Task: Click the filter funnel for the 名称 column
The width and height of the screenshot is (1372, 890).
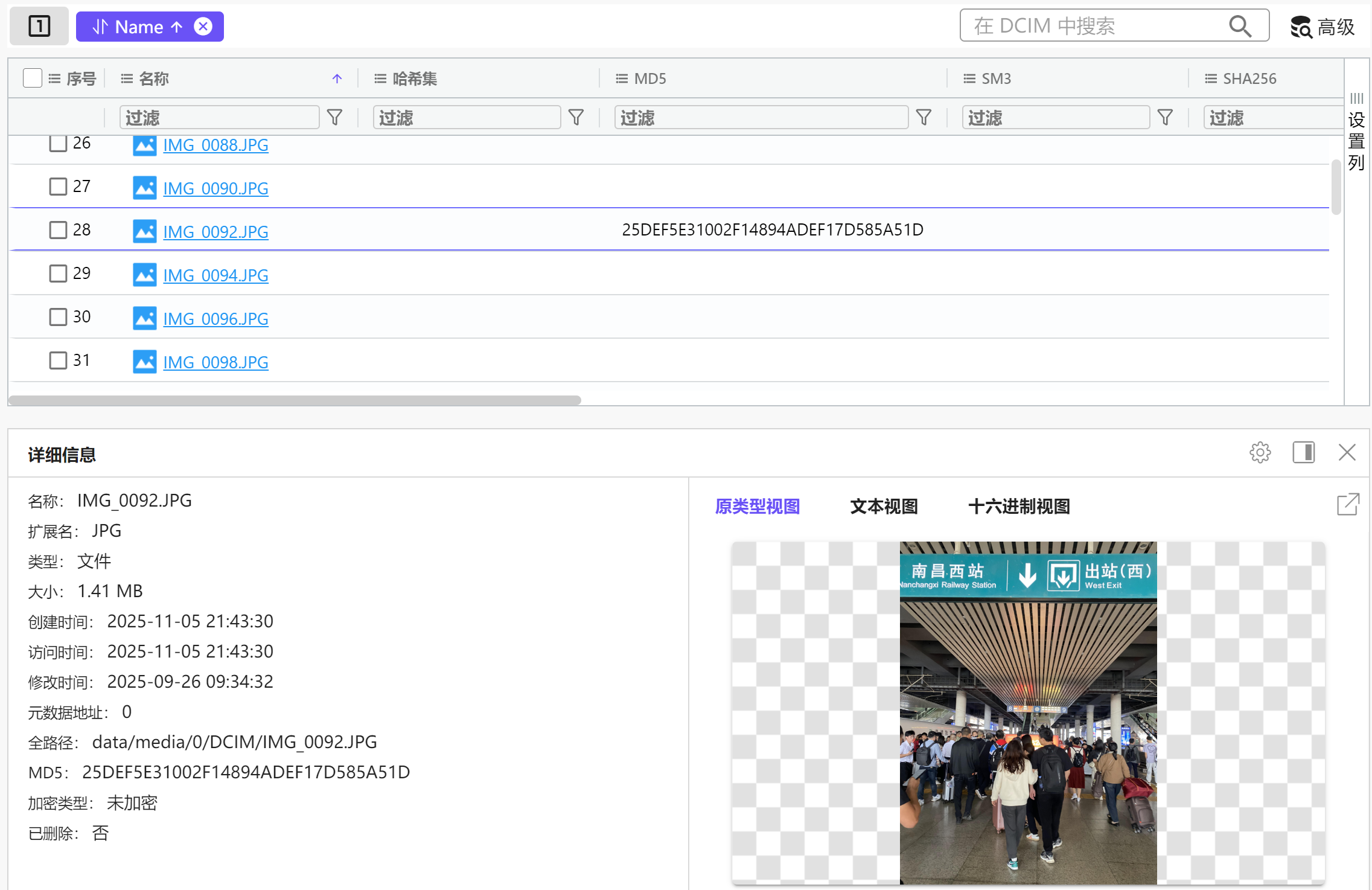Action: click(334, 117)
